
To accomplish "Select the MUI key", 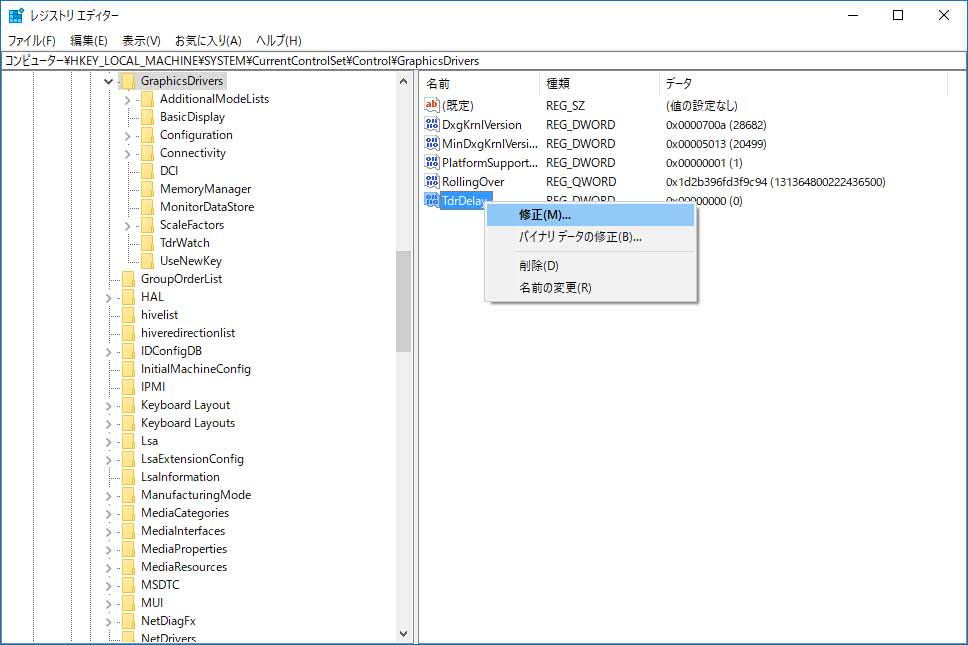I will [152, 602].
